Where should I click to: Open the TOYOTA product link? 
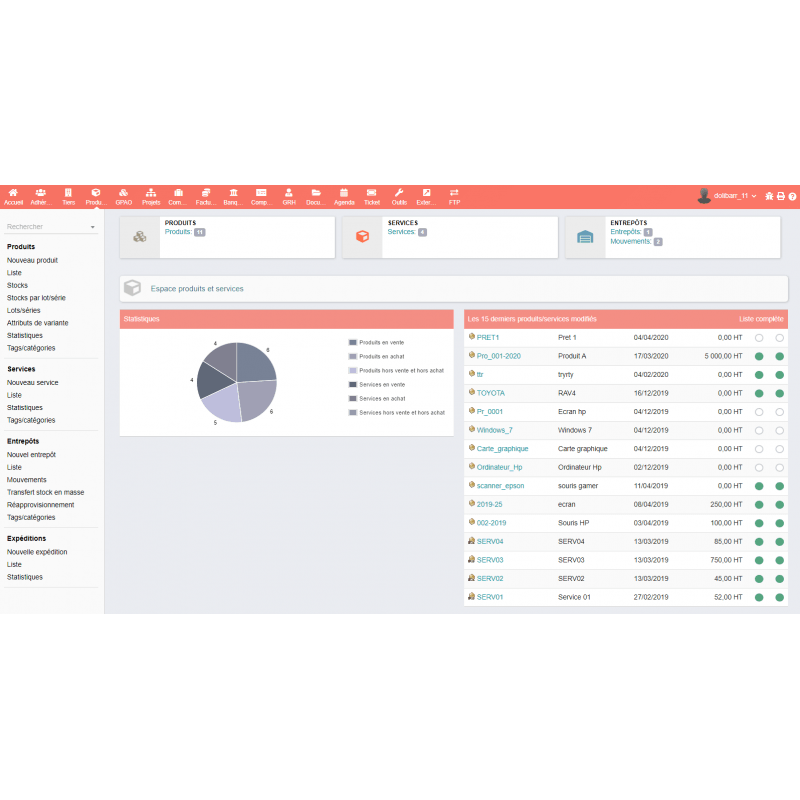point(490,393)
